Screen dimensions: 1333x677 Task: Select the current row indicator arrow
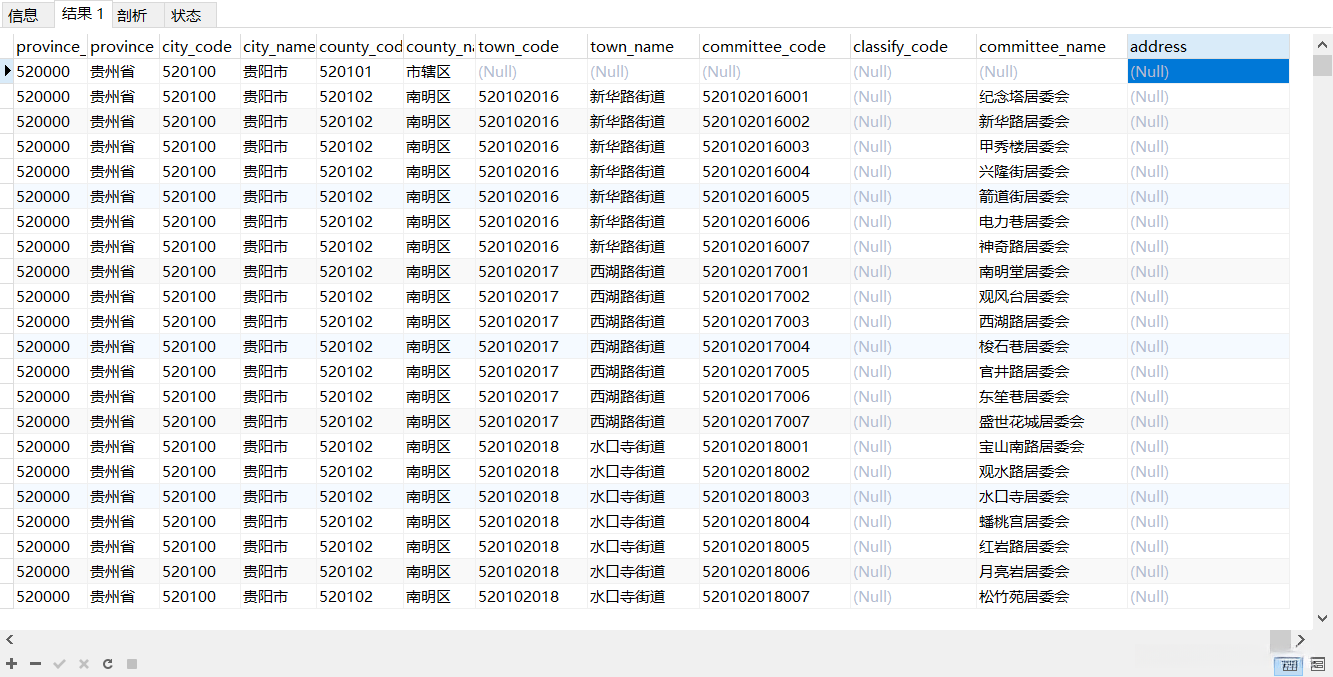(7, 71)
